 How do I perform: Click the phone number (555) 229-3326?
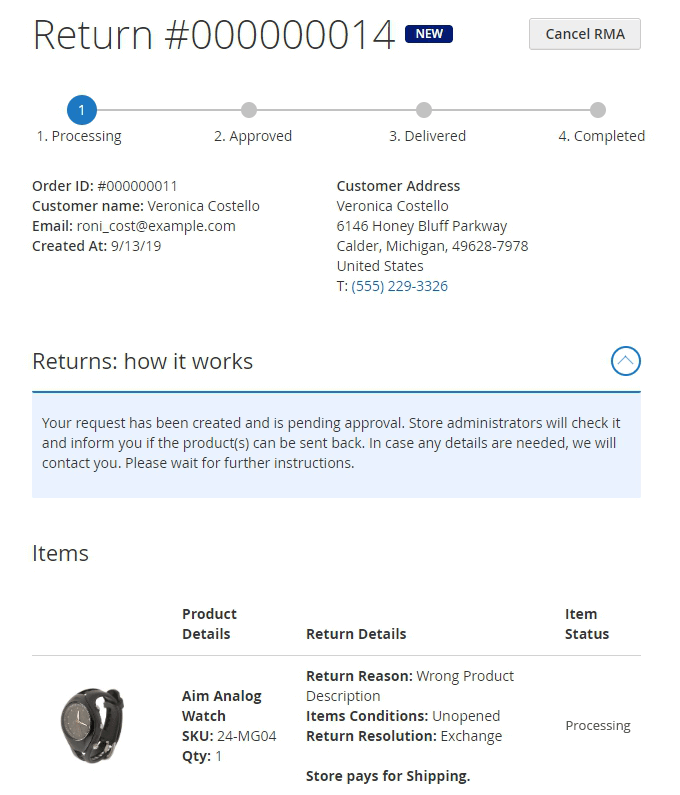pos(399,286)
